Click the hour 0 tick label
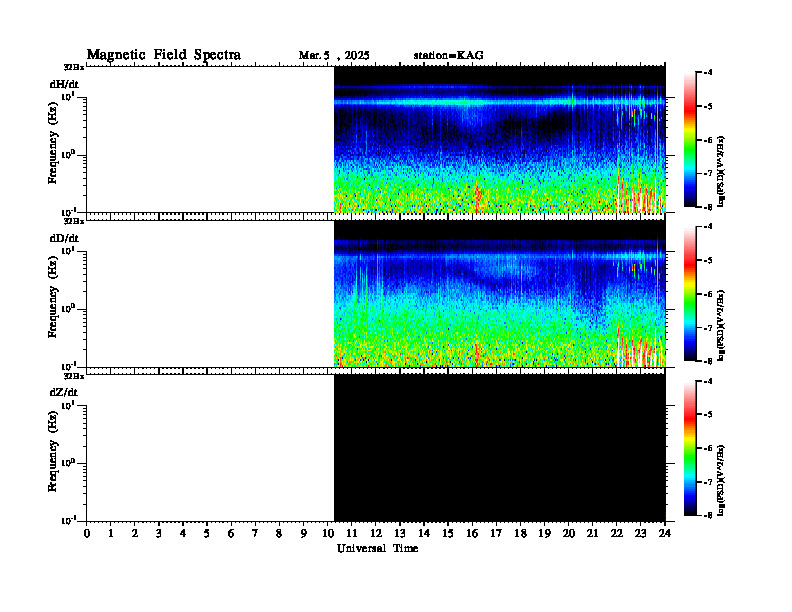The height and width of the screenshot is (612, 792). [87, 534]
